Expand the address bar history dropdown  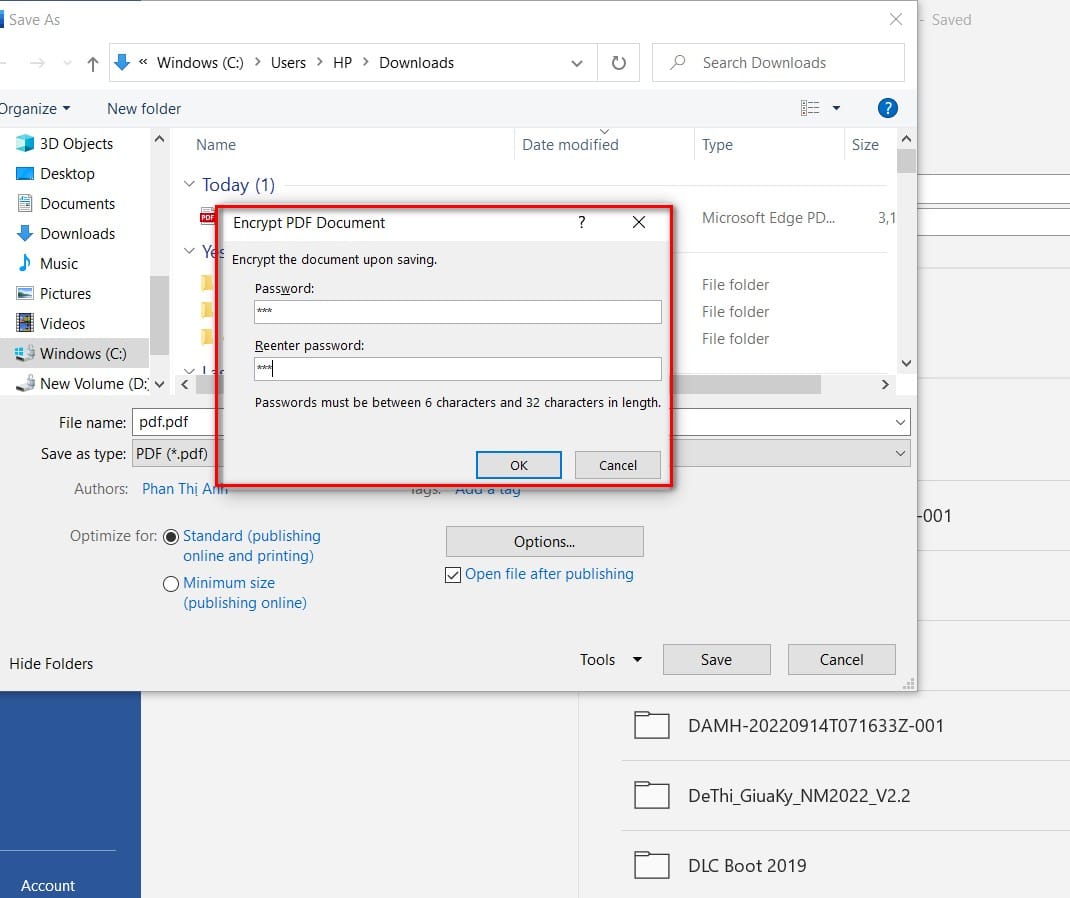pos(577,63)
